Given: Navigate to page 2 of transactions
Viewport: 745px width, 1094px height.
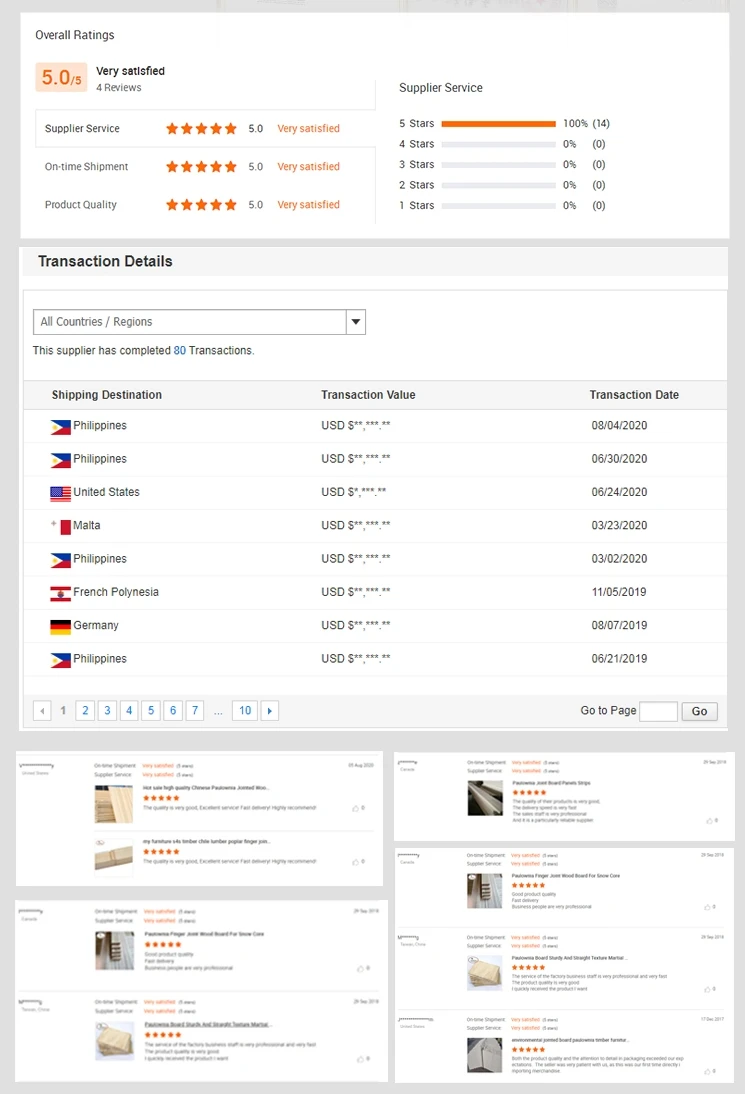Looking at the screenshot, I should coord(86,711).
